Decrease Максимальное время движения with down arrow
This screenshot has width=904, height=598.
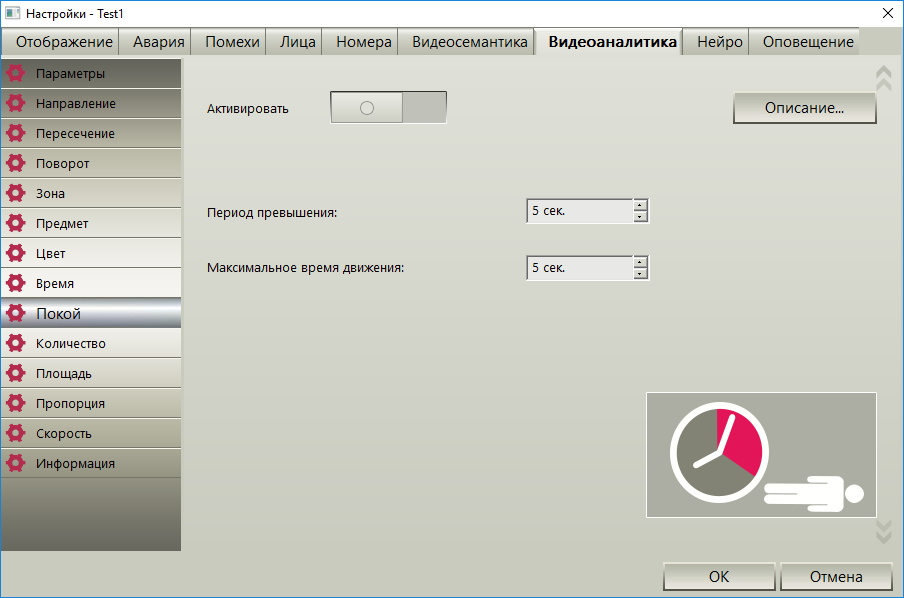640,273
